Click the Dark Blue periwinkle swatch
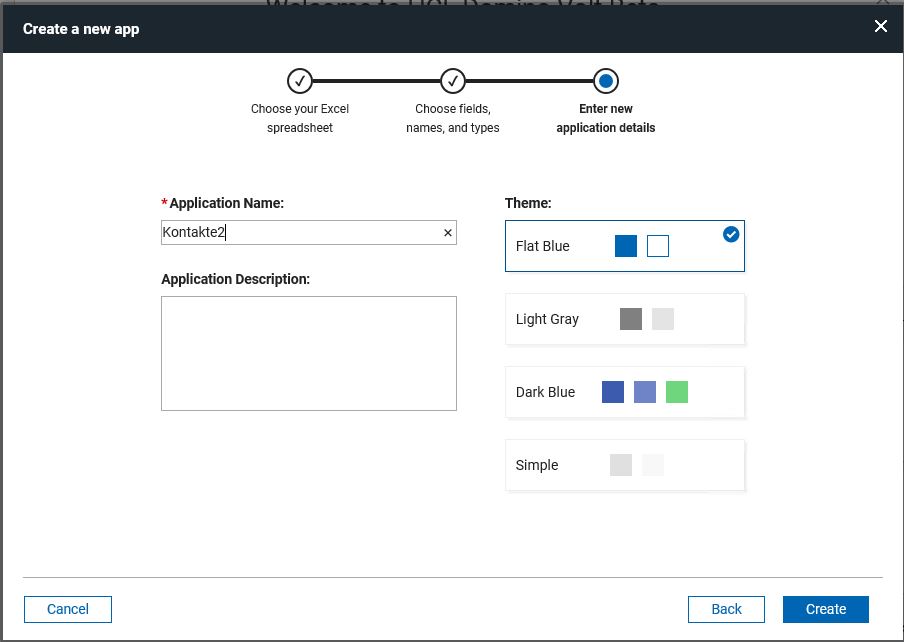This screenshot has width=904, height=642. (645, 392)
